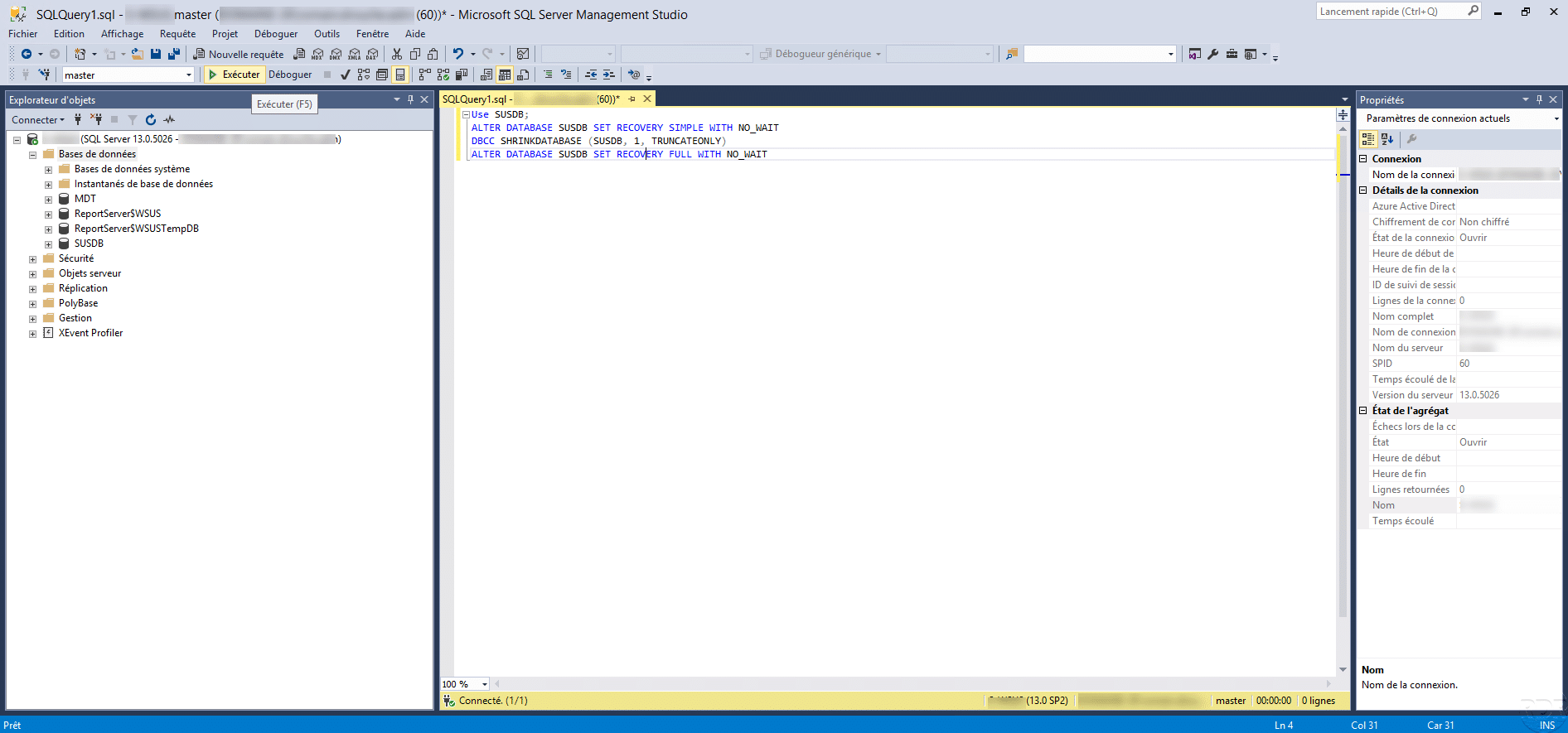Toggle IntelliSense enabled icon
The image size is (1568, 733).
pos(400,75)
